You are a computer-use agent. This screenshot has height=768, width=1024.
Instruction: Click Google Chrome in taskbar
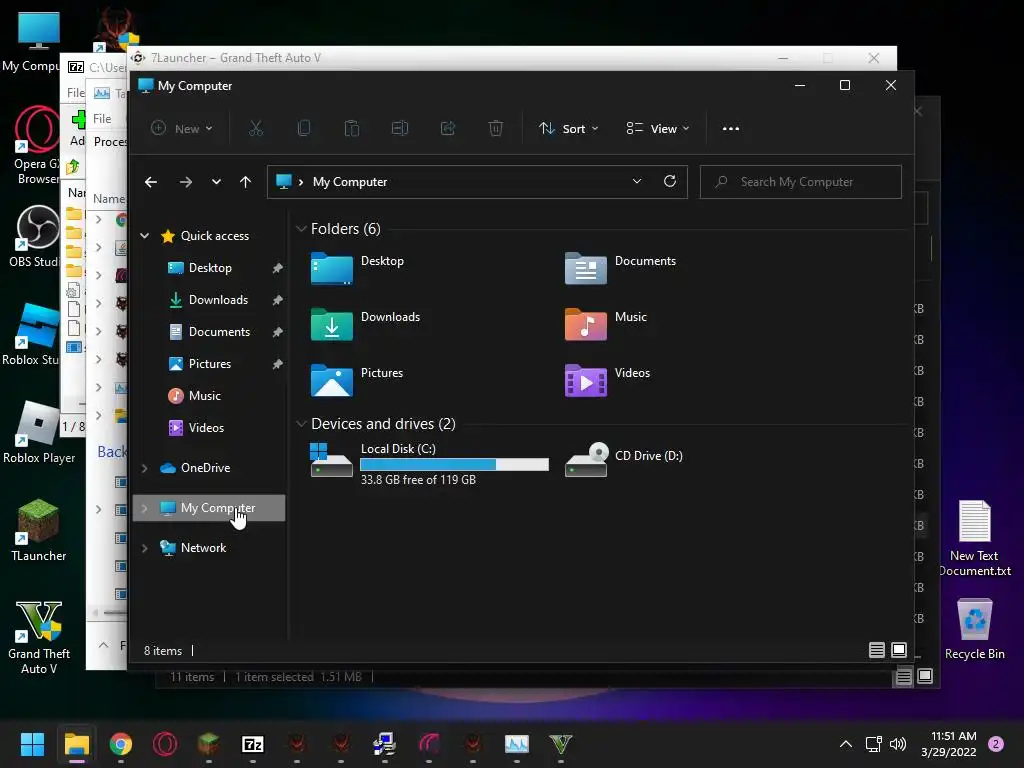tap(121, 744)
